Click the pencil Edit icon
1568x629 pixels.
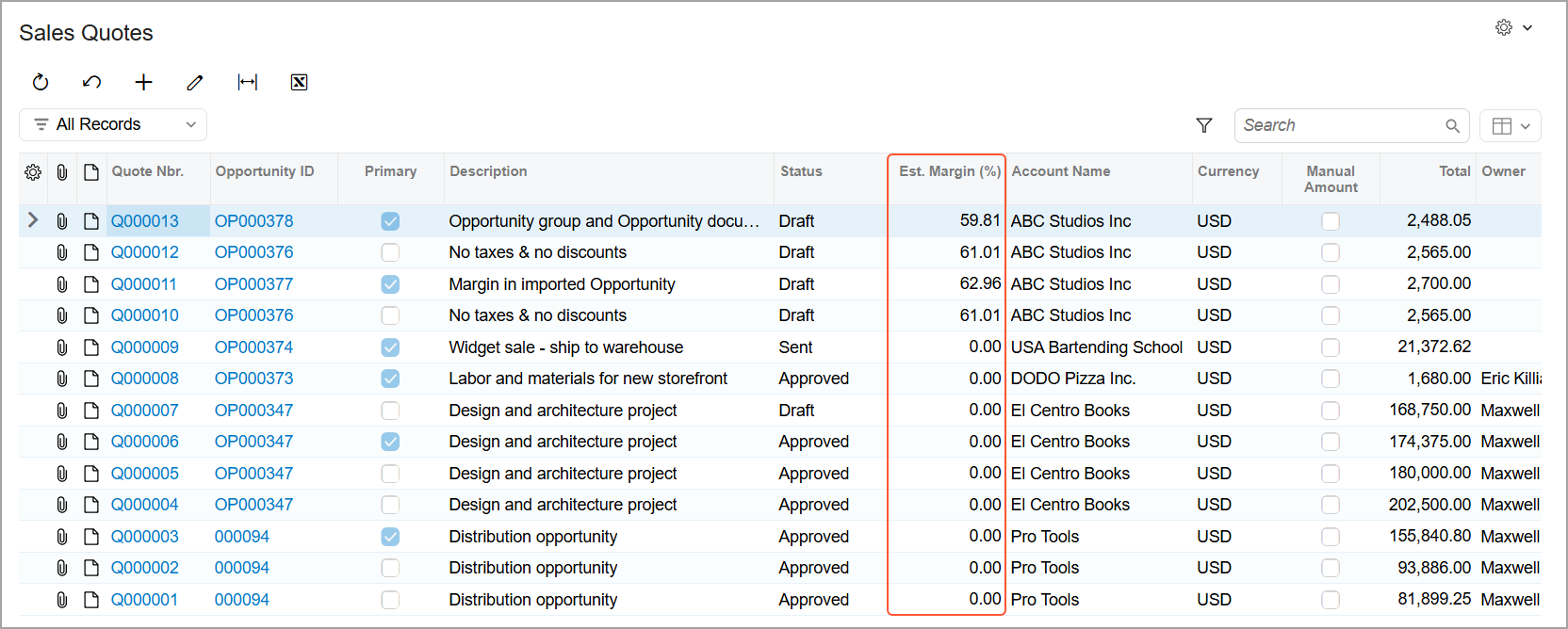(x=195, y=82)
